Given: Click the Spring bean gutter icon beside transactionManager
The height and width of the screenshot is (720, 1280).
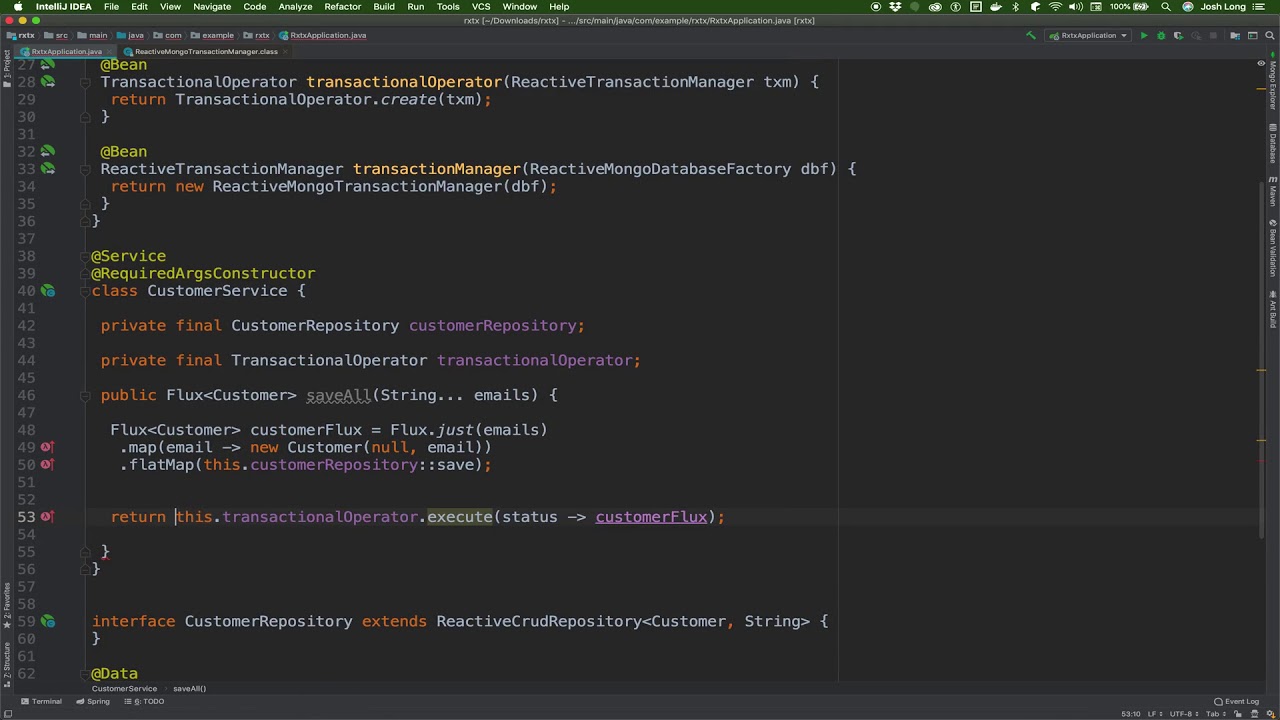Looking at the screenshot, I should coord(48,169).
